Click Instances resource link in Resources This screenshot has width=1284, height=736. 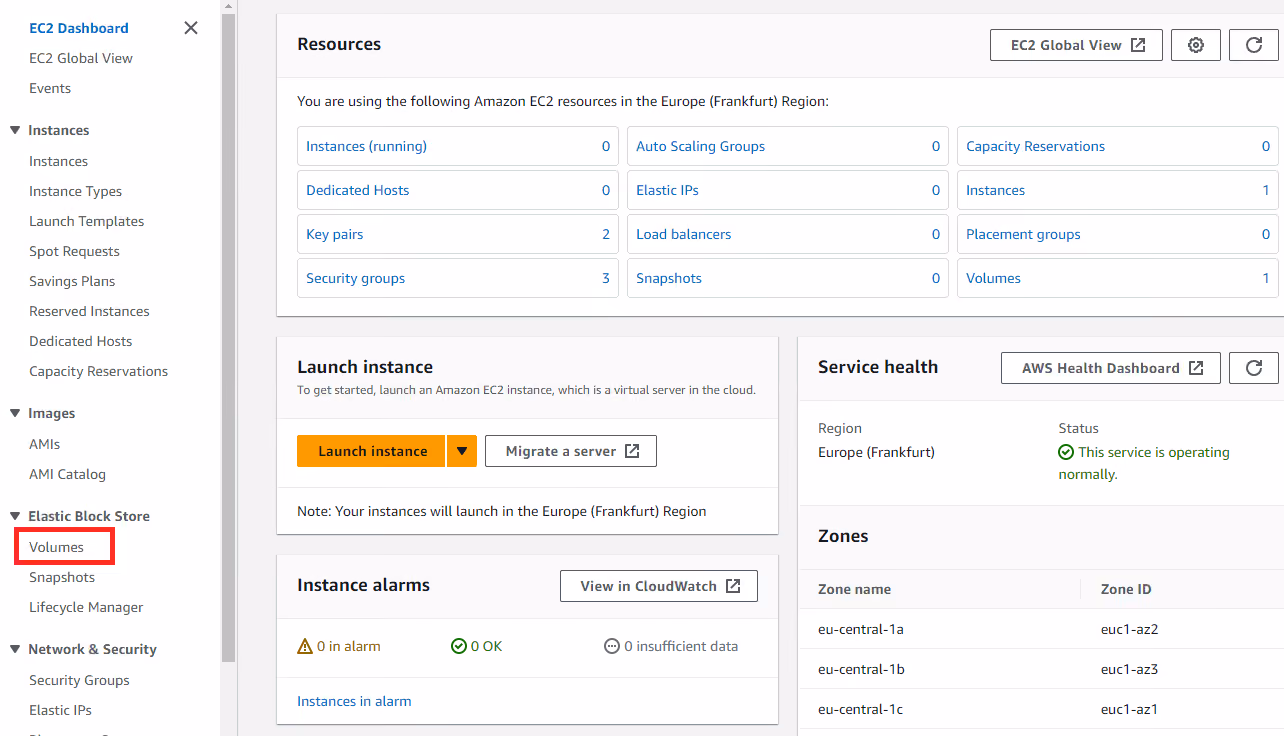995,190
